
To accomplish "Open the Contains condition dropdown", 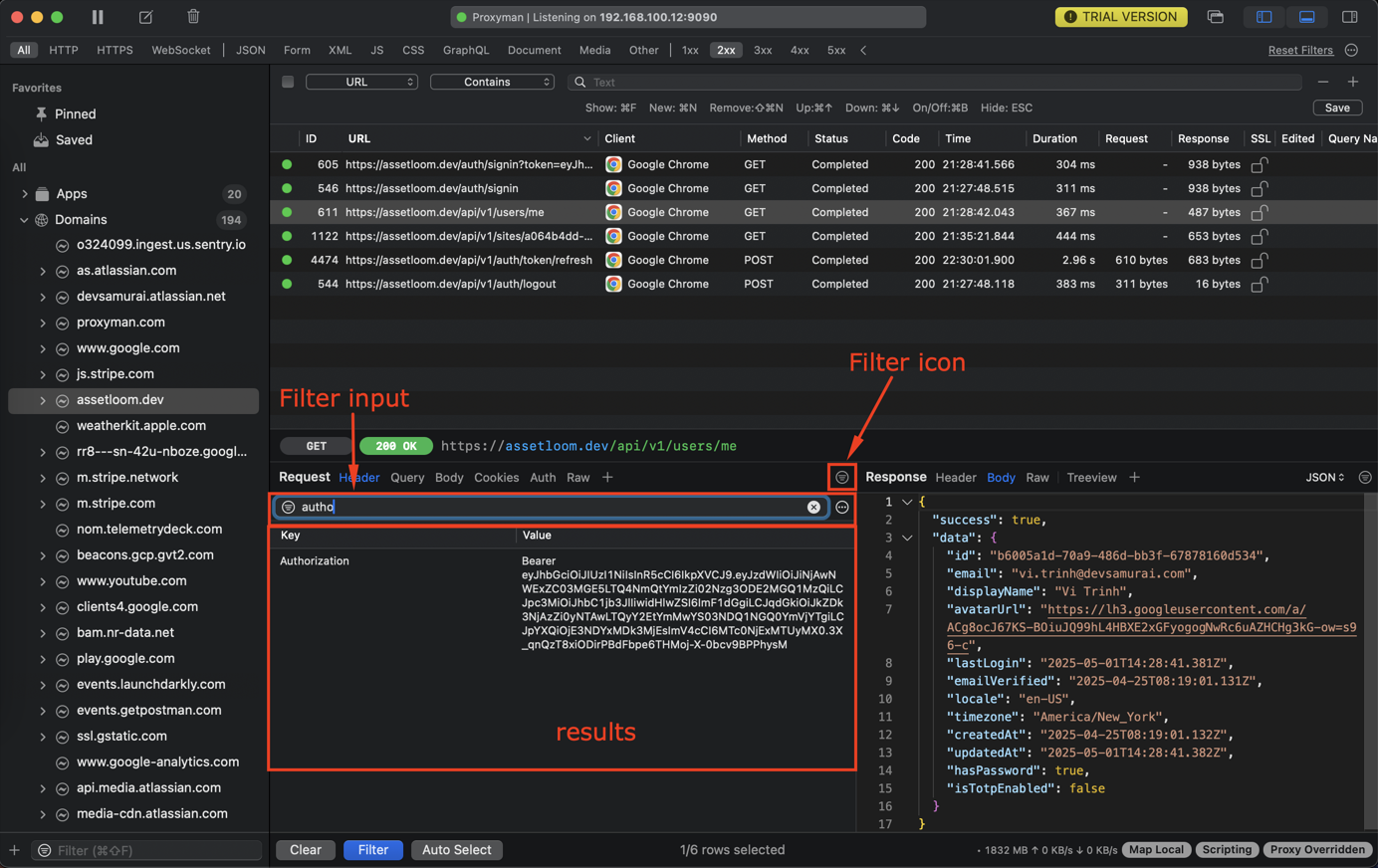I will tap(492, 82).
